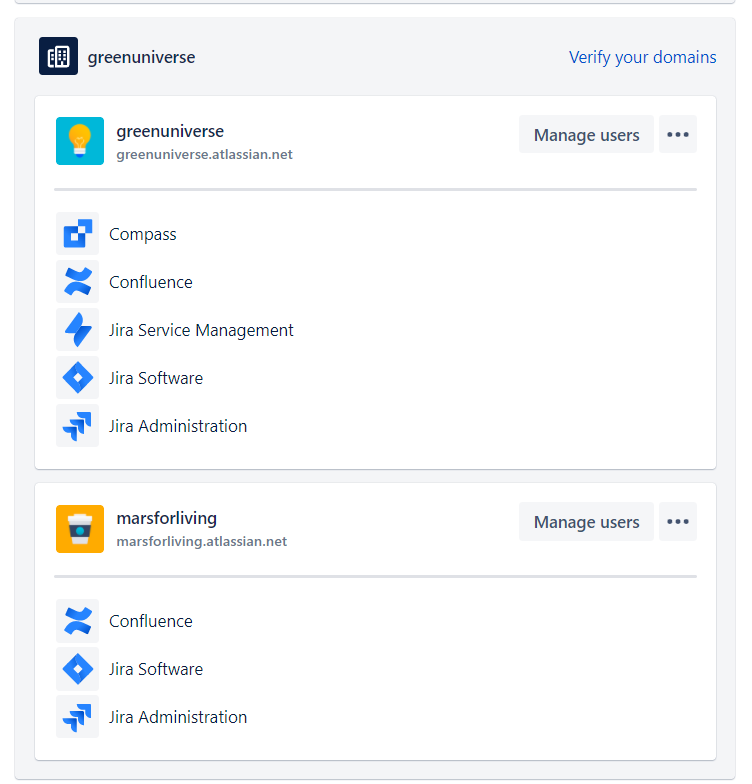Click the marsforliving.atlassian.net URL text
Viewport: 752px width, 784px height.
point(202,542)
